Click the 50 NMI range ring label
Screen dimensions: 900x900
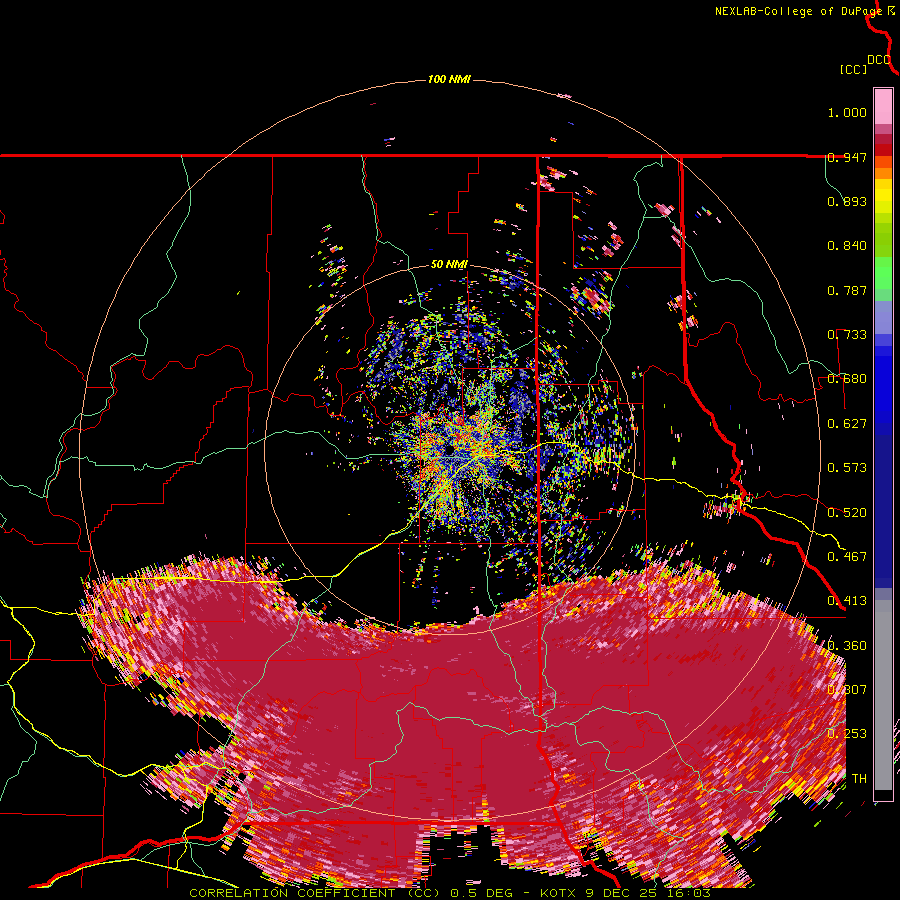(x=449, y=265)
